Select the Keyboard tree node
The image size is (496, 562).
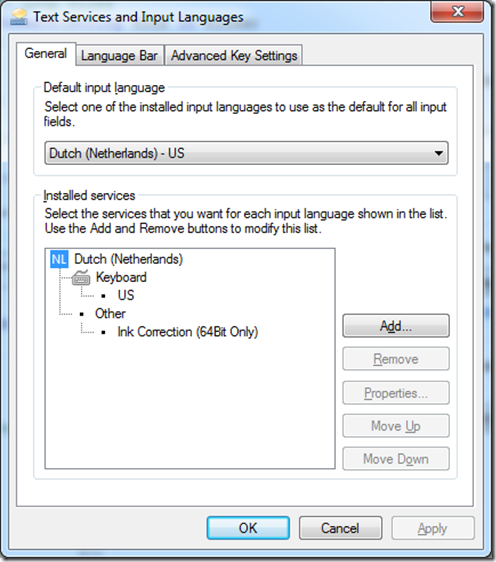coord(121,277)
